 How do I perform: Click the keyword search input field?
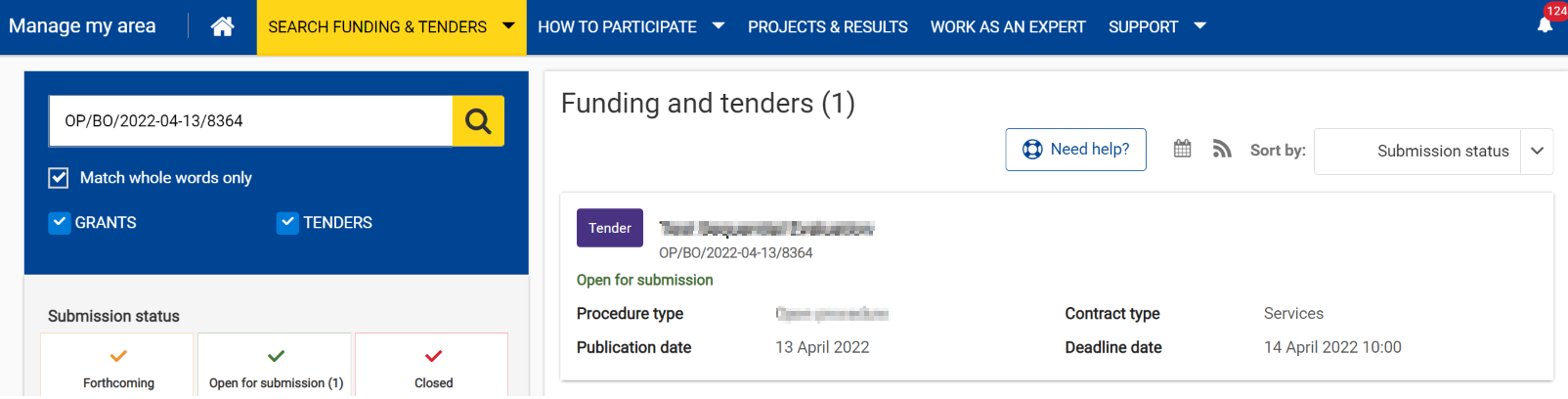click(x=250, y=121)
